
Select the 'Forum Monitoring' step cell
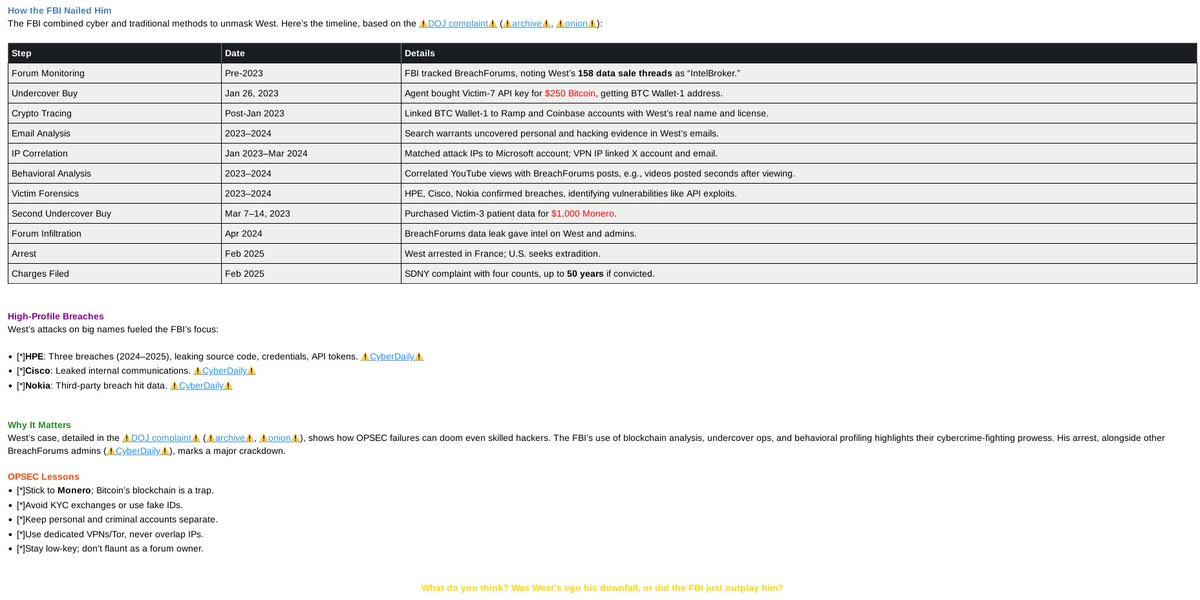(x=114, y=73)
